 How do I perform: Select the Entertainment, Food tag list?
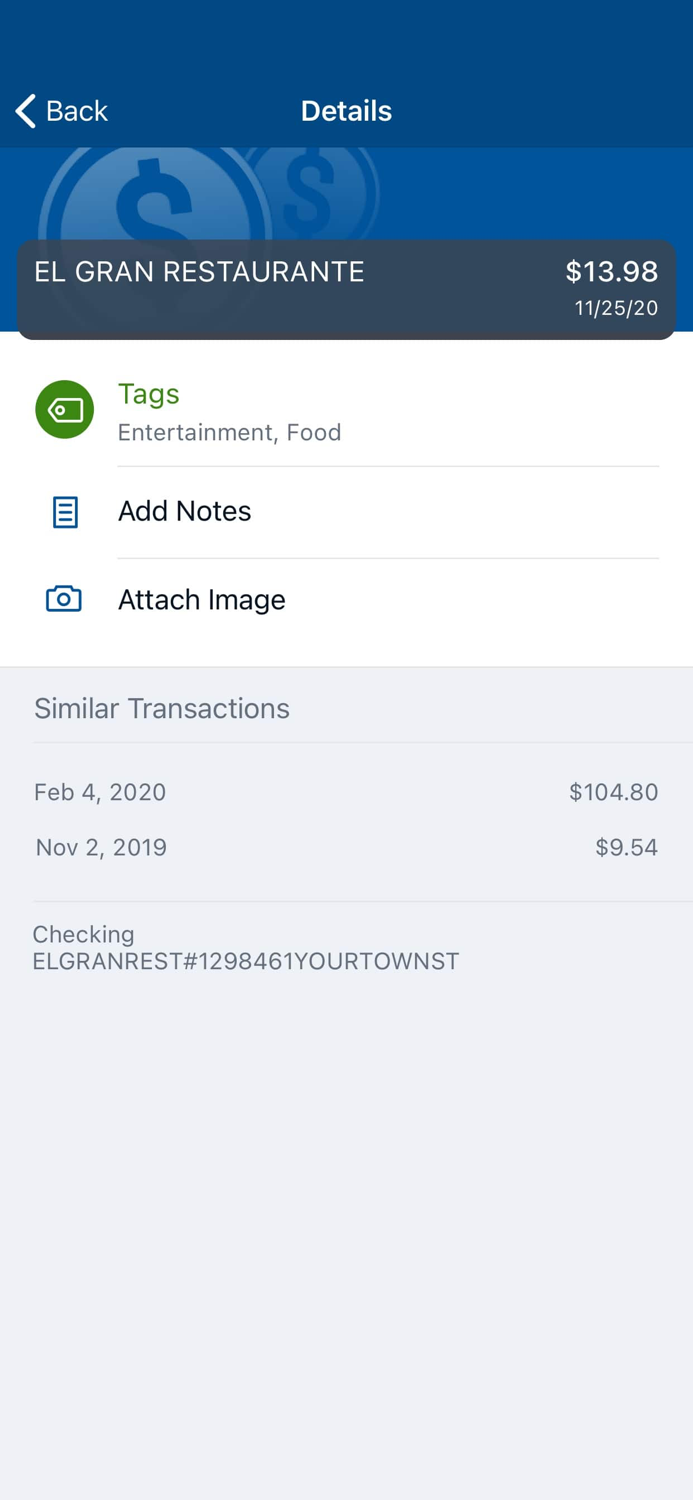point(229,432)
